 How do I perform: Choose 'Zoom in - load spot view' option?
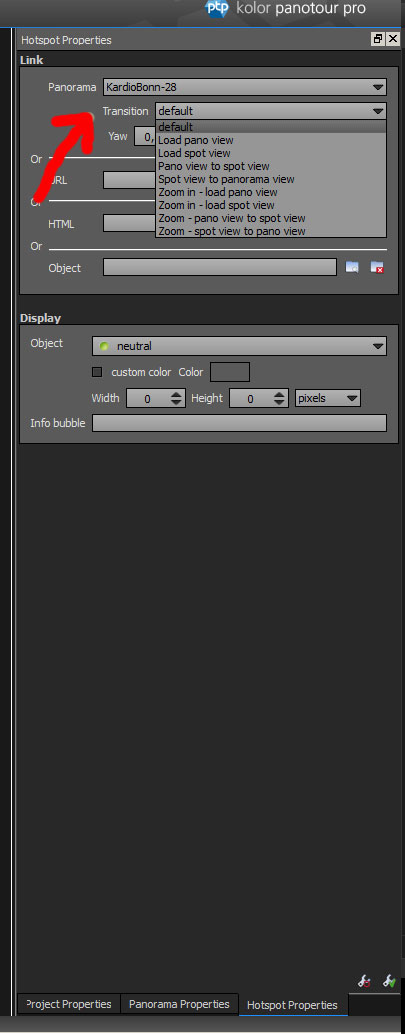216,205
